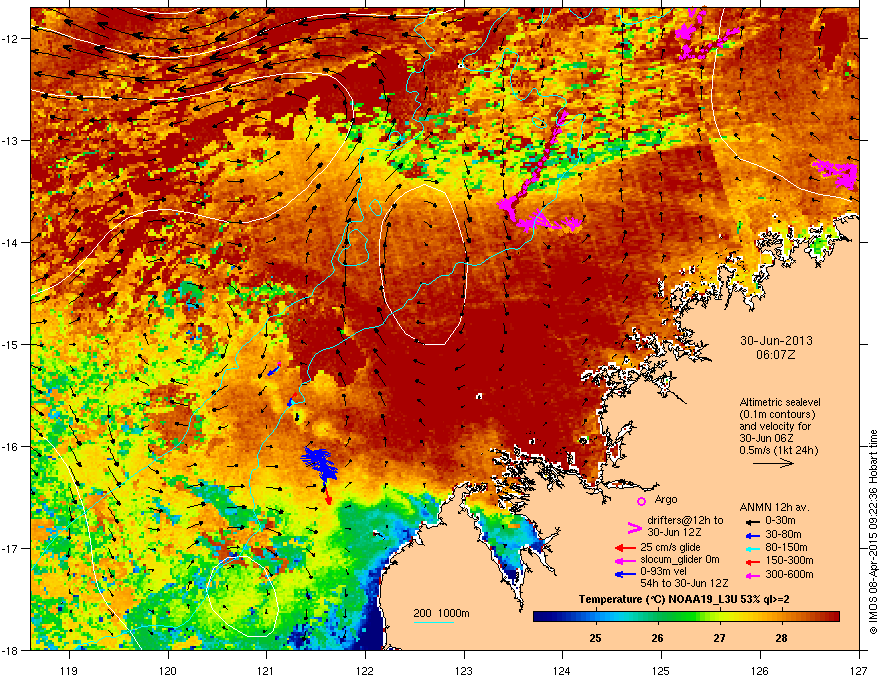Click the -17 latitude axis label
880x680 pixels.
pos(11,548)
